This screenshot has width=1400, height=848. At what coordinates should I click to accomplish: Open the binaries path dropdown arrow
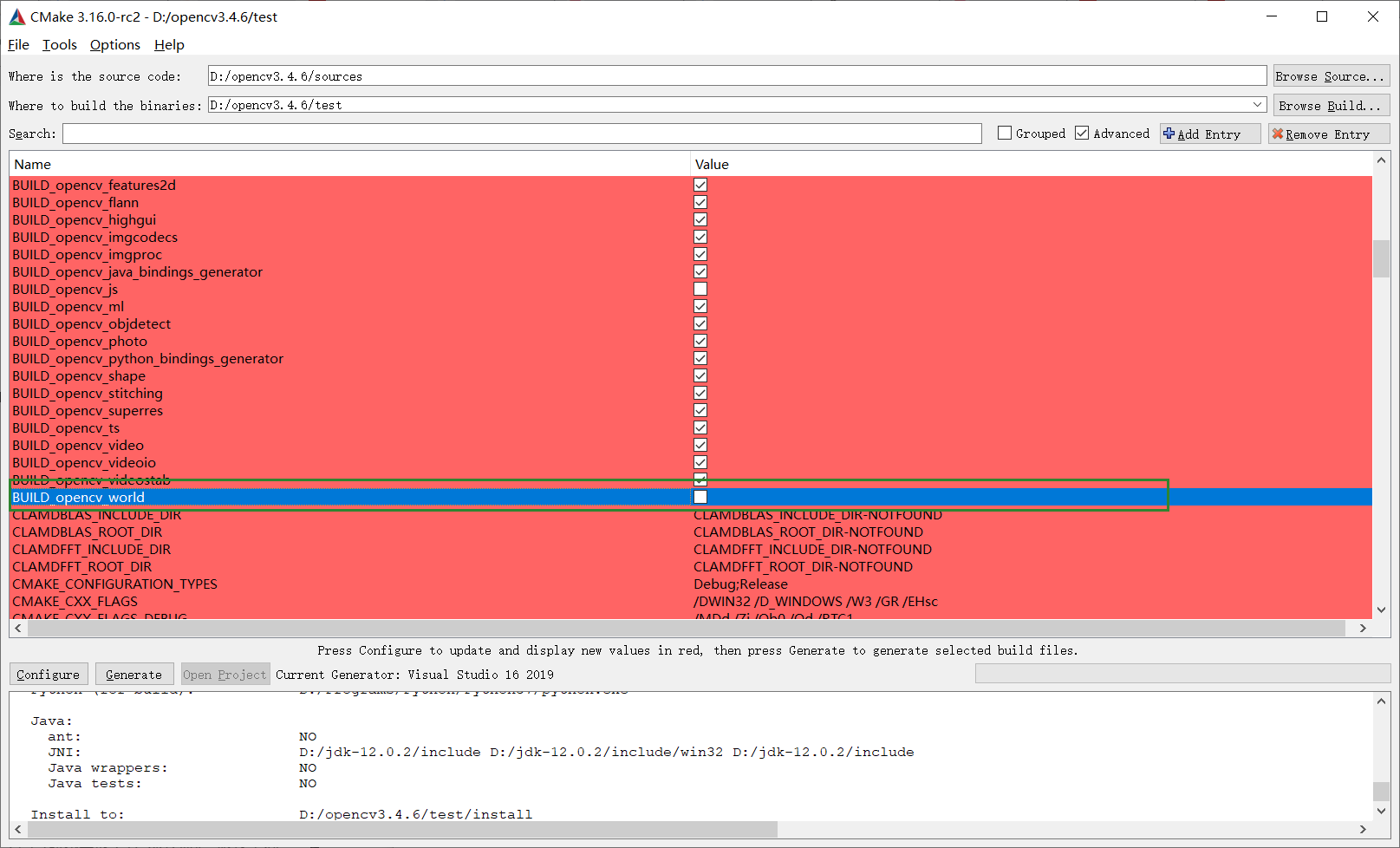coord(1258,105)
